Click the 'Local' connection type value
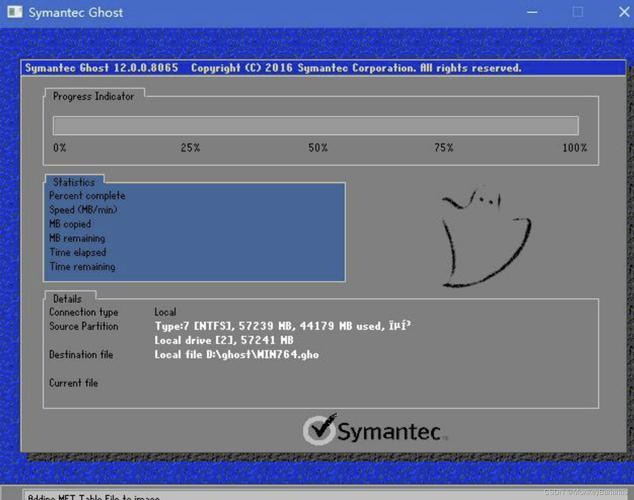634x500 pixels. point(165,312)
